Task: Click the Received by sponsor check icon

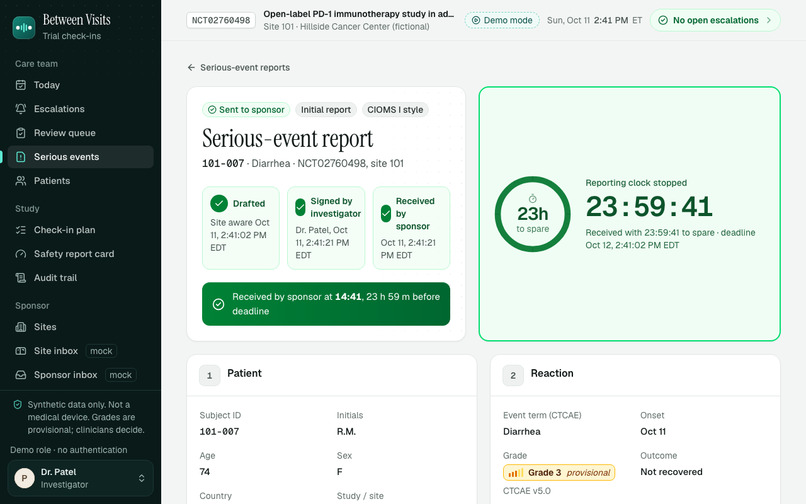Action: pyautogui.click(x=386, y=213)
